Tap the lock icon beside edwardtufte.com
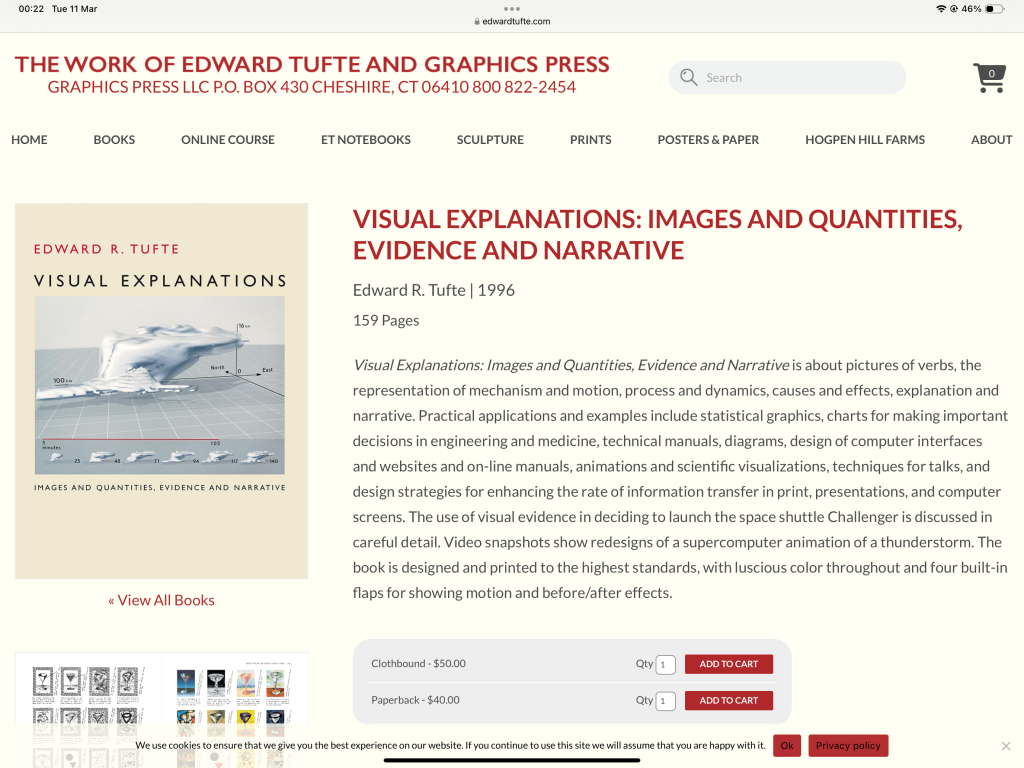 click(x=477, y=21)
